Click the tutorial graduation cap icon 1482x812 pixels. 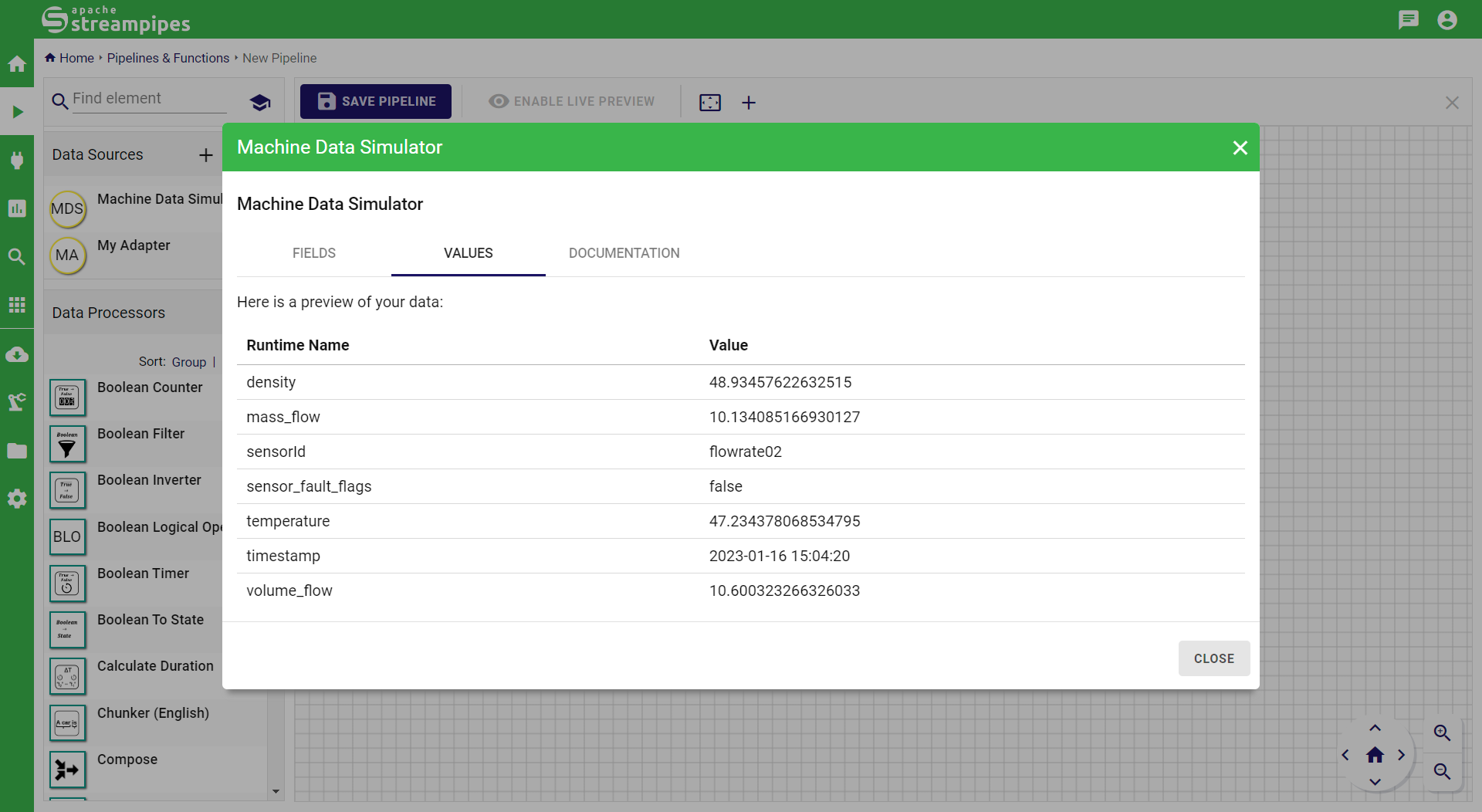(260, 102)
